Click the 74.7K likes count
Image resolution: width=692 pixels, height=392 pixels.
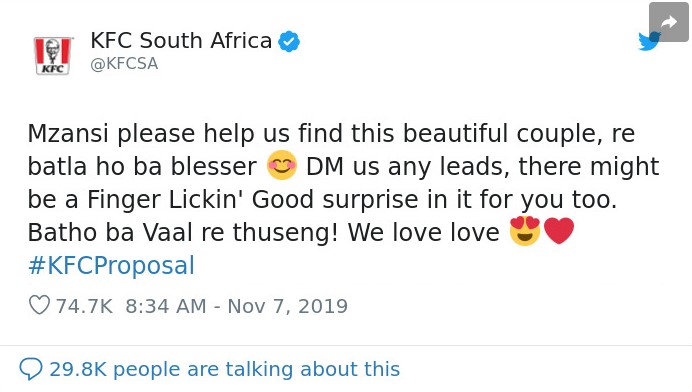[x=84, y=306]
